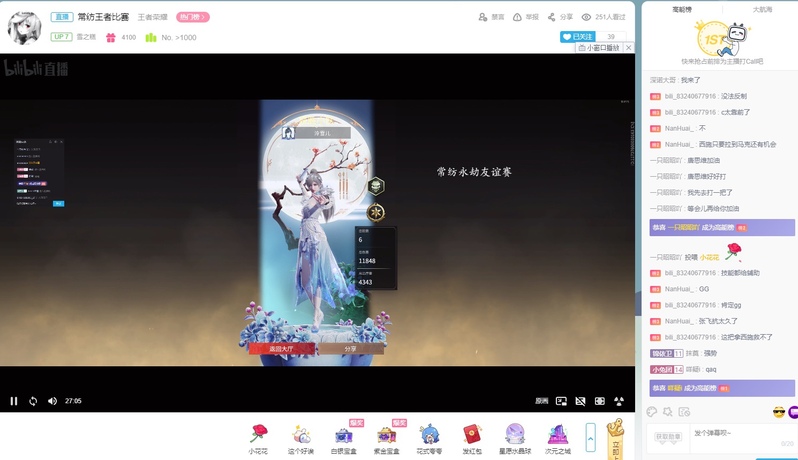Open the 王者荣耀 category link
The image size is (798, 460).
tap(152, 17)
